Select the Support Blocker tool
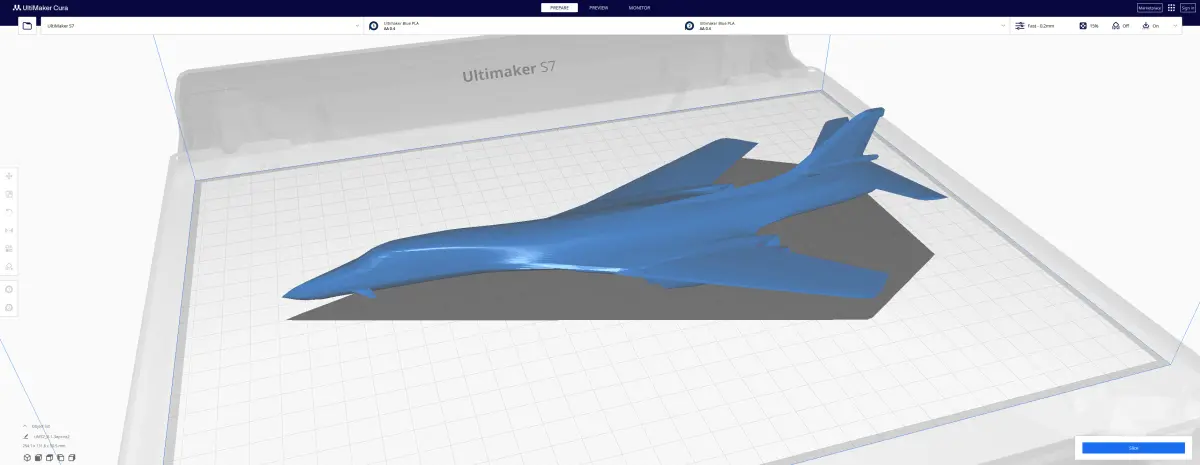 [x=9, y=266]
